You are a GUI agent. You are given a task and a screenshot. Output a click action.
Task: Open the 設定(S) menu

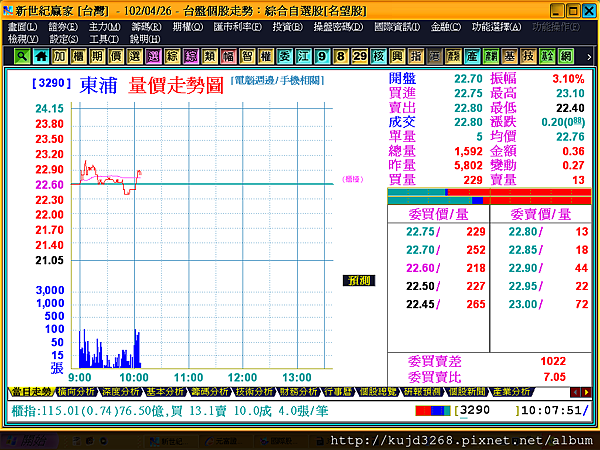point(64,39)
